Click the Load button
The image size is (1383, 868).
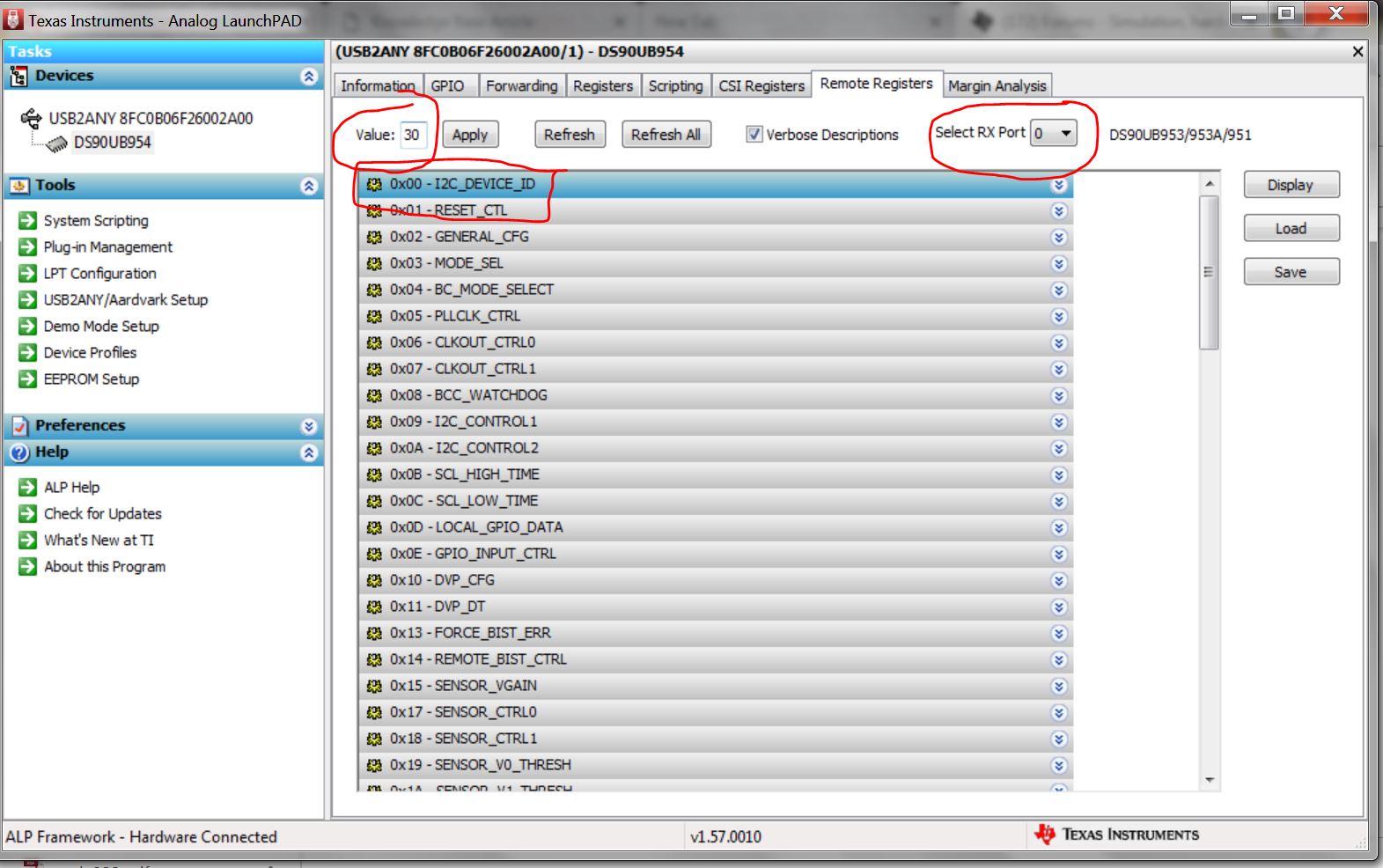pos(1291,229)
